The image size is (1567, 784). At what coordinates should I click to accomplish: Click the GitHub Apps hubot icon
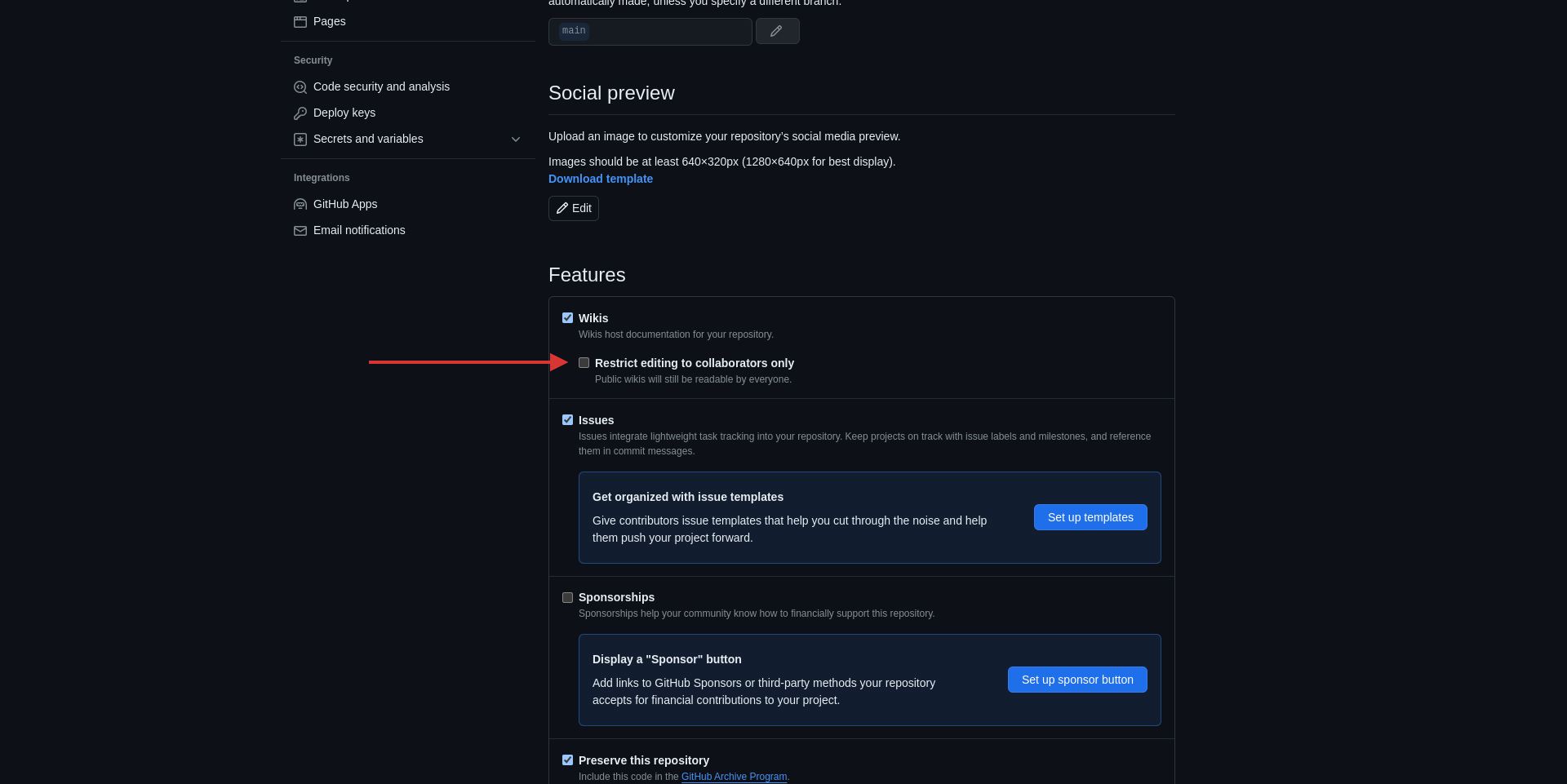pos(300,205)
